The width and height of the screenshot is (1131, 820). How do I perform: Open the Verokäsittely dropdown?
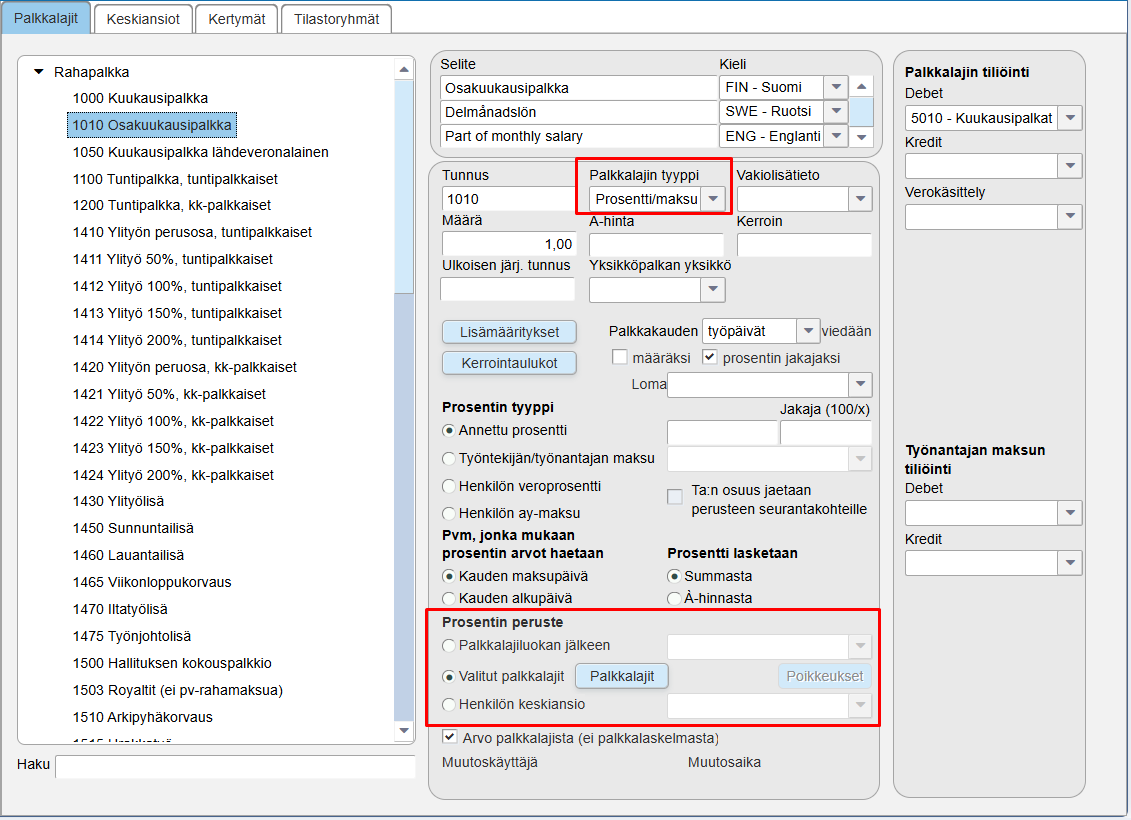[x=1070, y=216]
